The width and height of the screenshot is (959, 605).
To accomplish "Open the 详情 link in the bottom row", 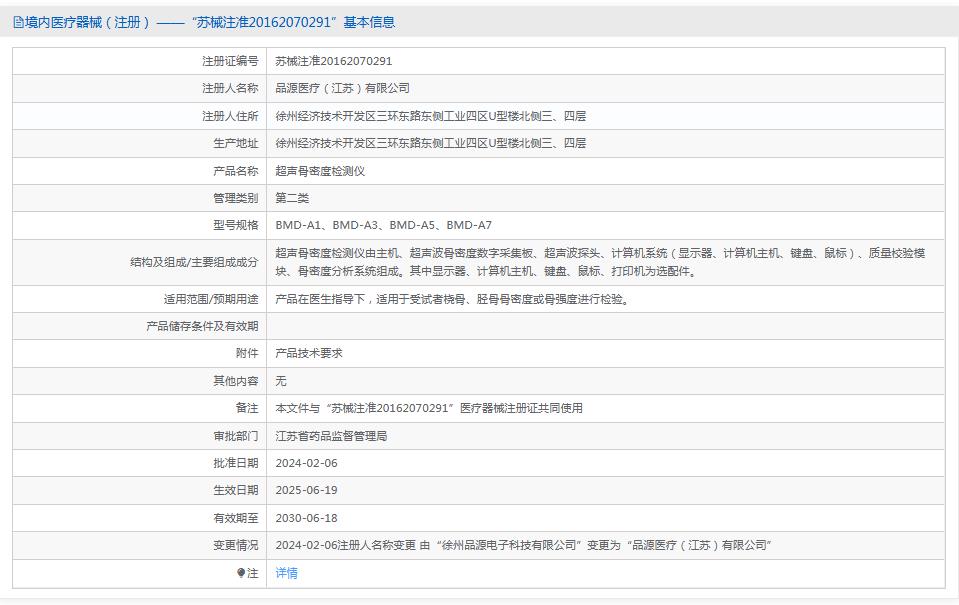I will pos(287,573).
